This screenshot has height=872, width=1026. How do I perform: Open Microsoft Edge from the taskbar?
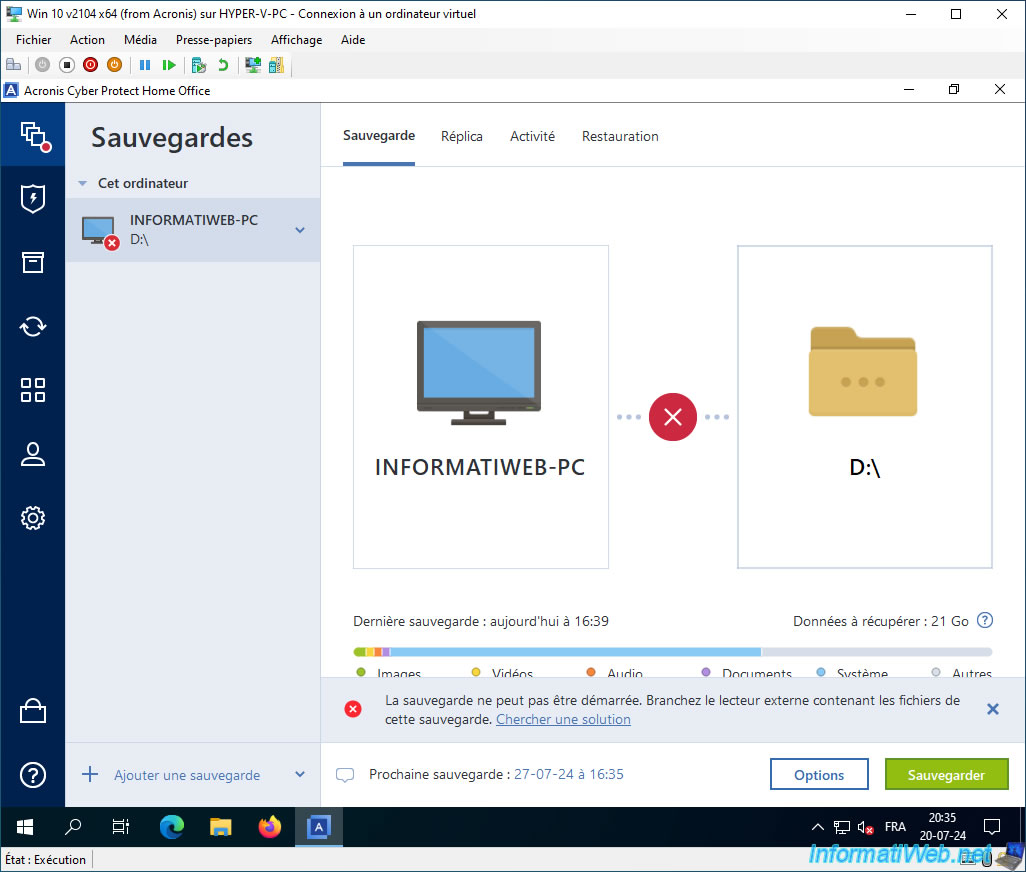pos(171,827)
